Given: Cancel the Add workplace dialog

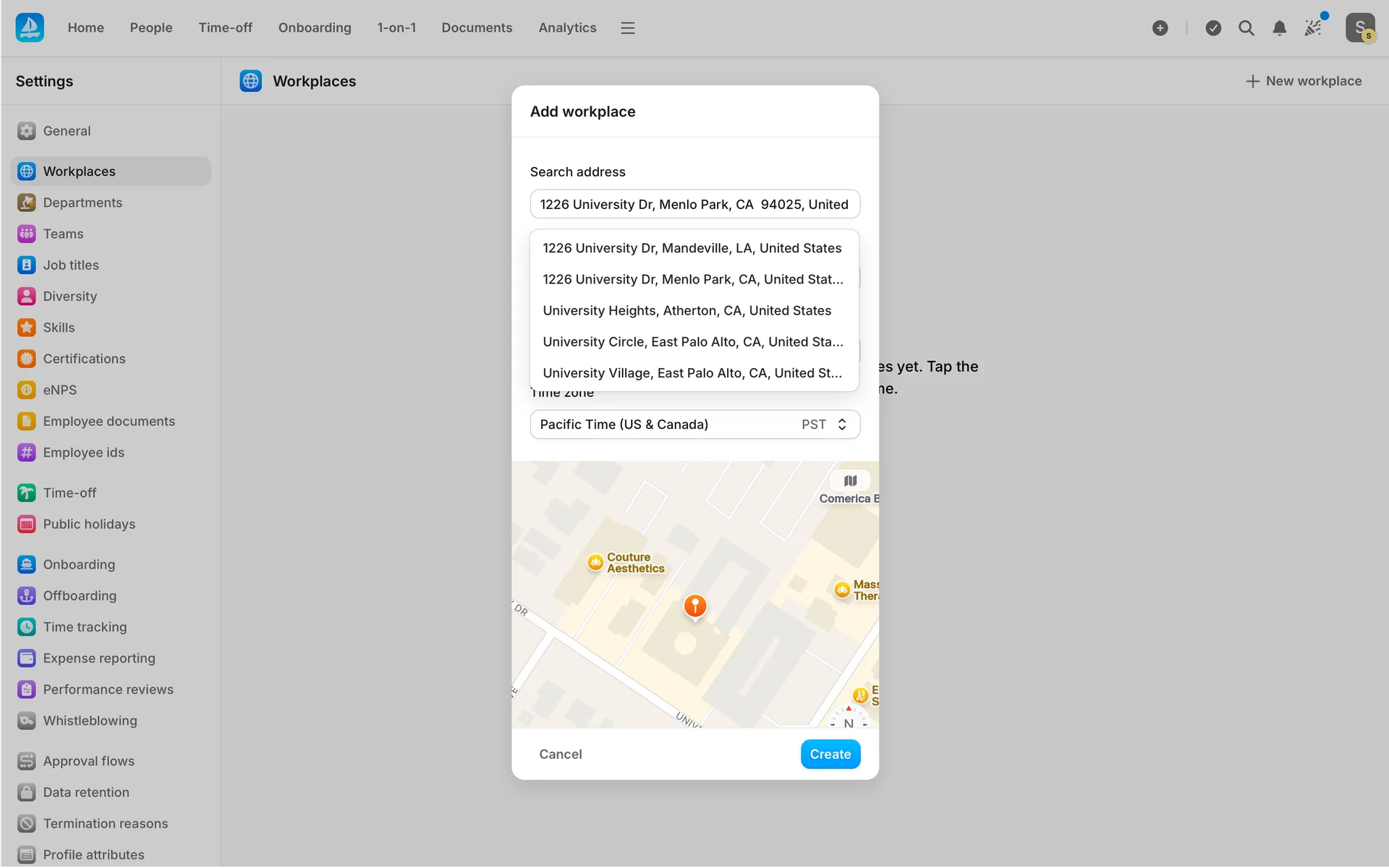Looking at the screenshot, I should [x=560, y=754].
